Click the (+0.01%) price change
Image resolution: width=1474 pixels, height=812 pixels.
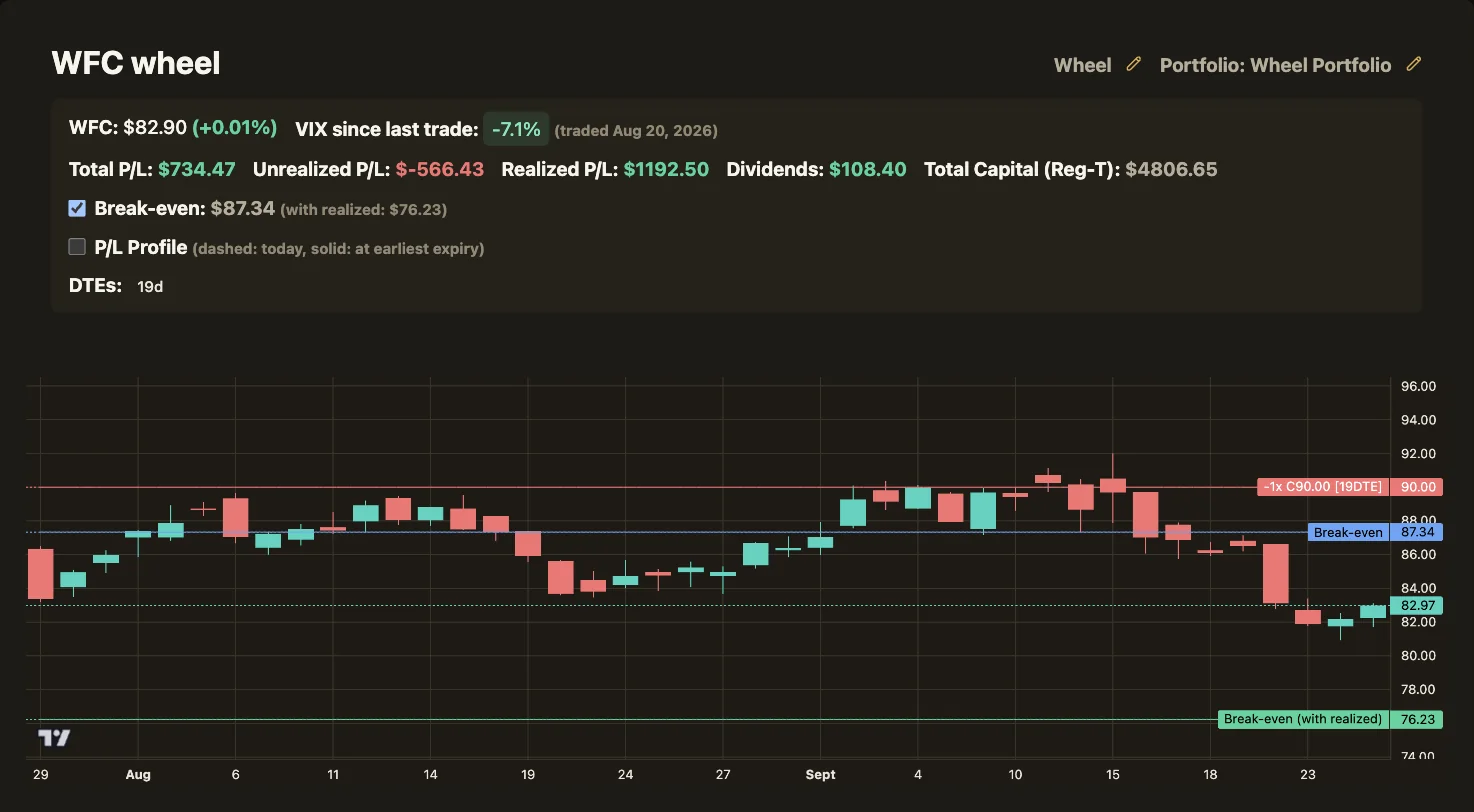pyautogui.click(x=234, y=128)
